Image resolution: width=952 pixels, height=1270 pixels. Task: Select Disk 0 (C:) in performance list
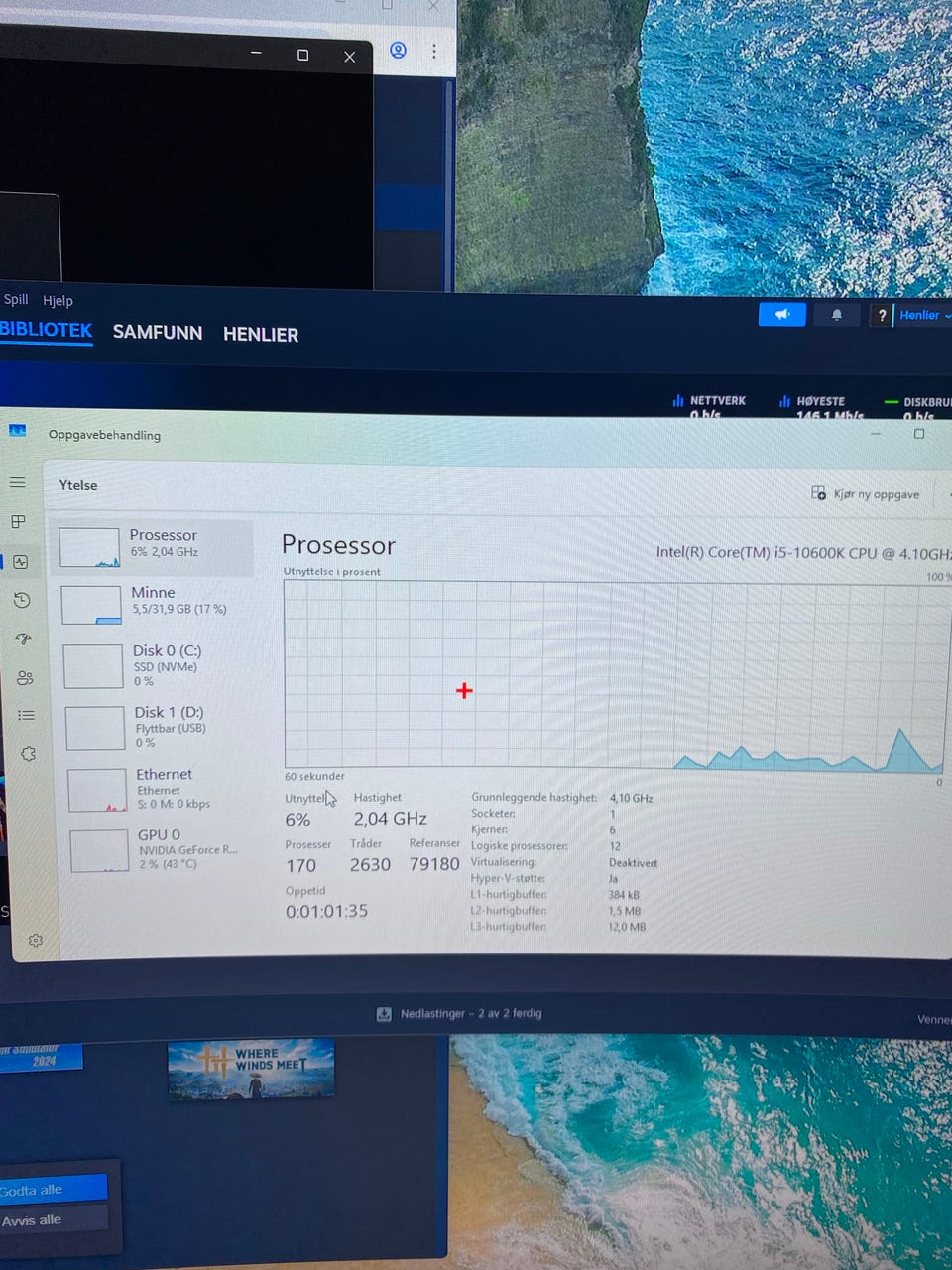(x=155, y=665)
